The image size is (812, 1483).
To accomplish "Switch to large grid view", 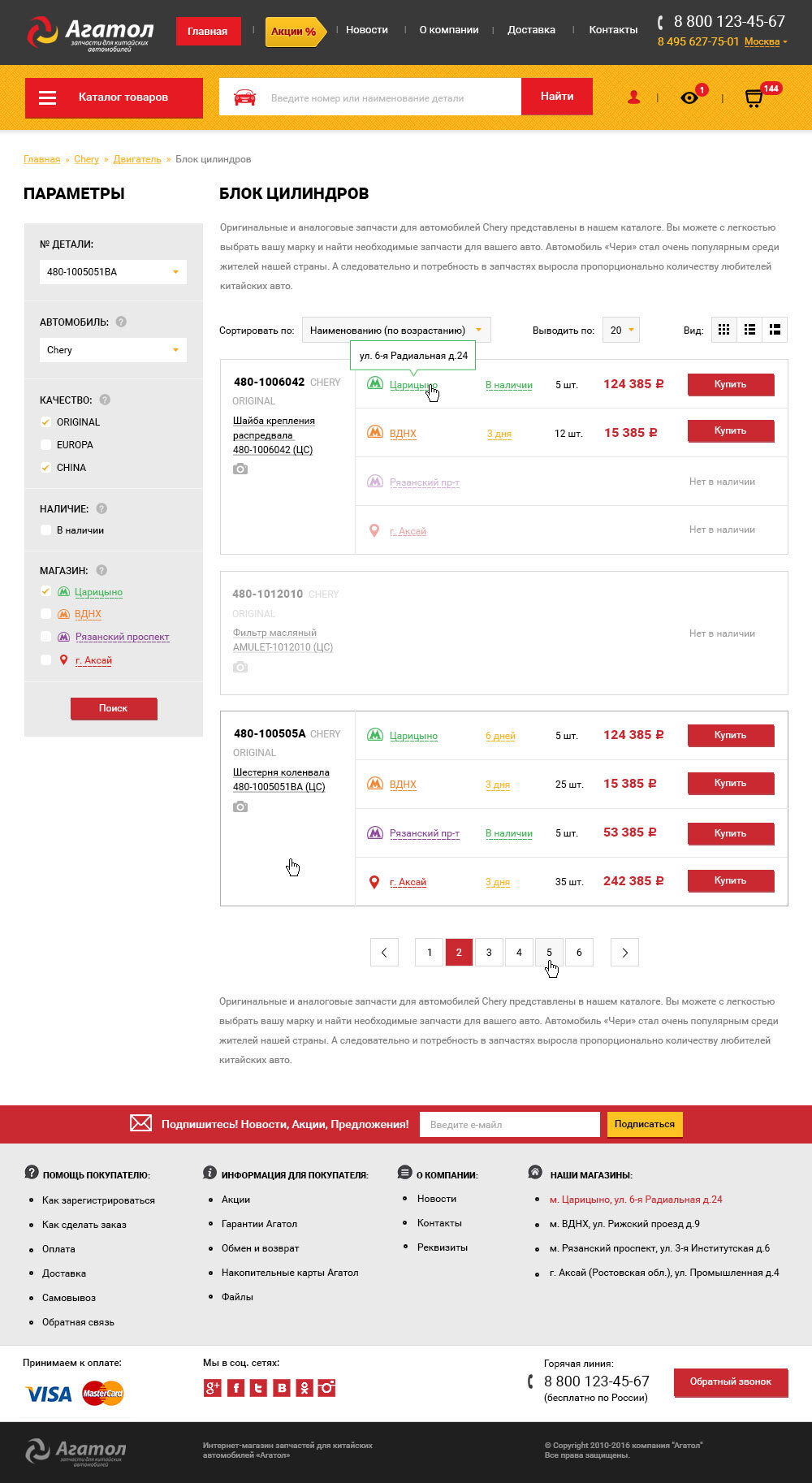I will (724, 330).
